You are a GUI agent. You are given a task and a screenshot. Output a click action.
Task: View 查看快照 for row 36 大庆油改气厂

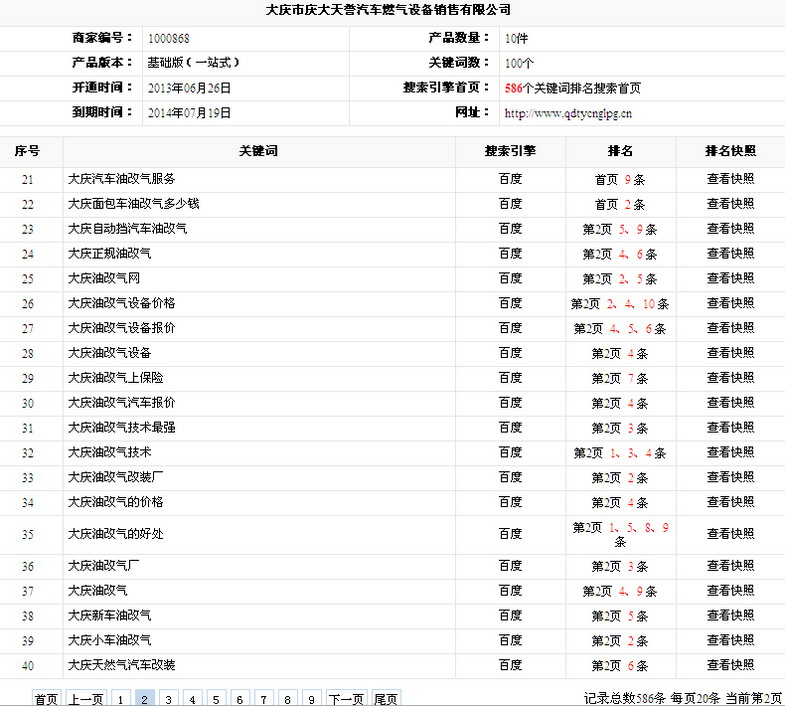[x=730, y=566]
